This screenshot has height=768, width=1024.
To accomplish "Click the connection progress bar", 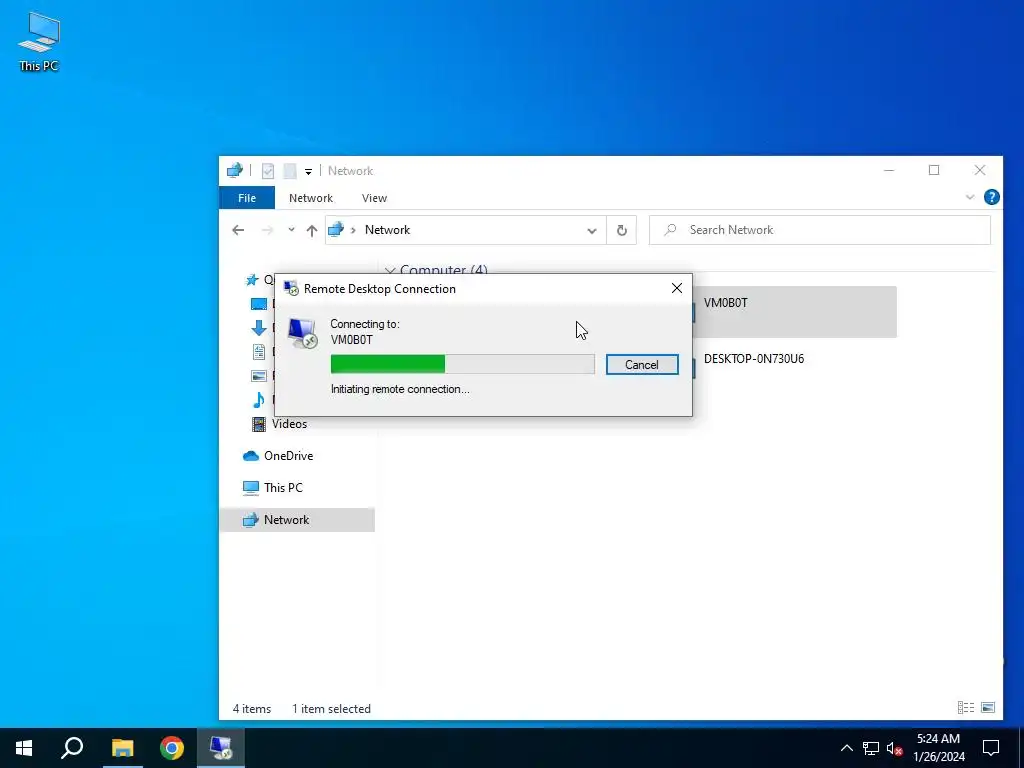I will tap(462, 364).
